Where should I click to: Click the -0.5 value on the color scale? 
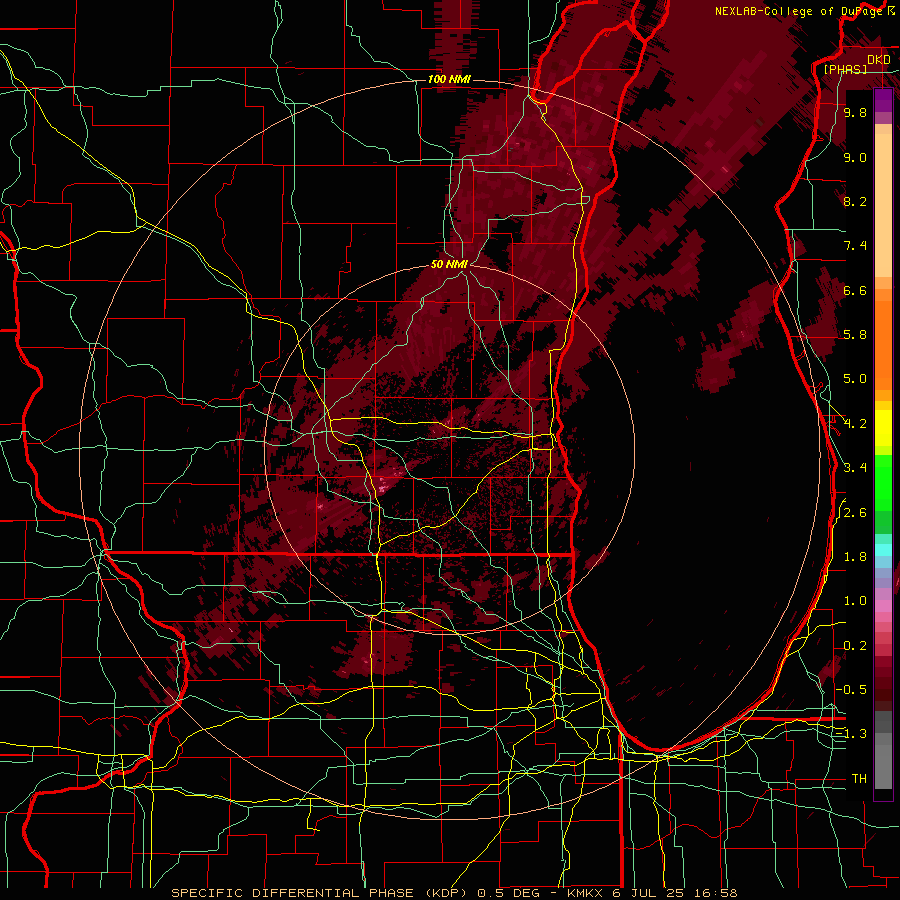[x=852, y=690]
